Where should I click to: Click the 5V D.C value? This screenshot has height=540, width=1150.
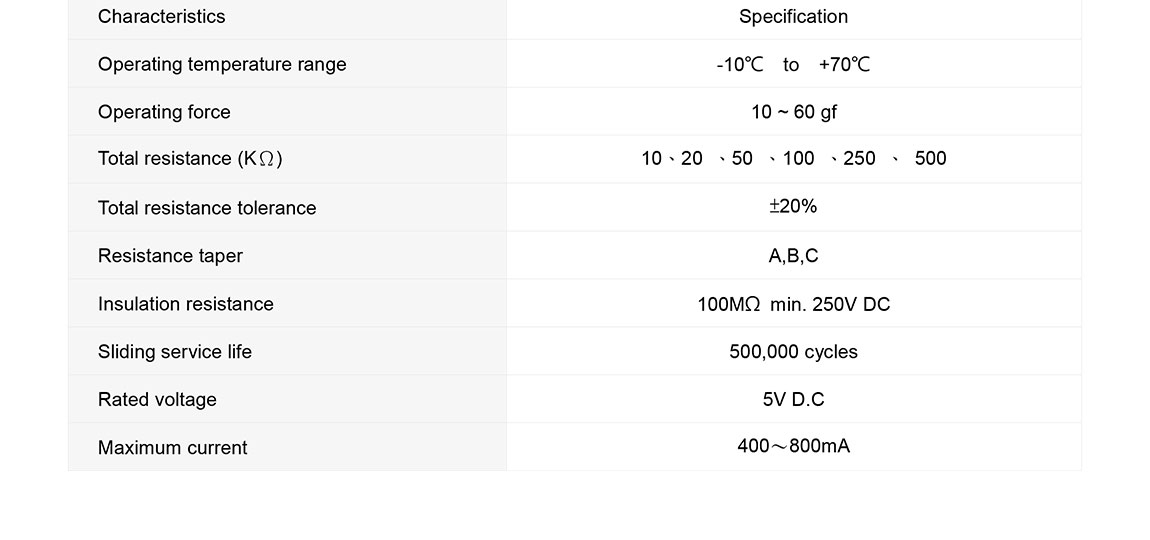pos(793,400)
